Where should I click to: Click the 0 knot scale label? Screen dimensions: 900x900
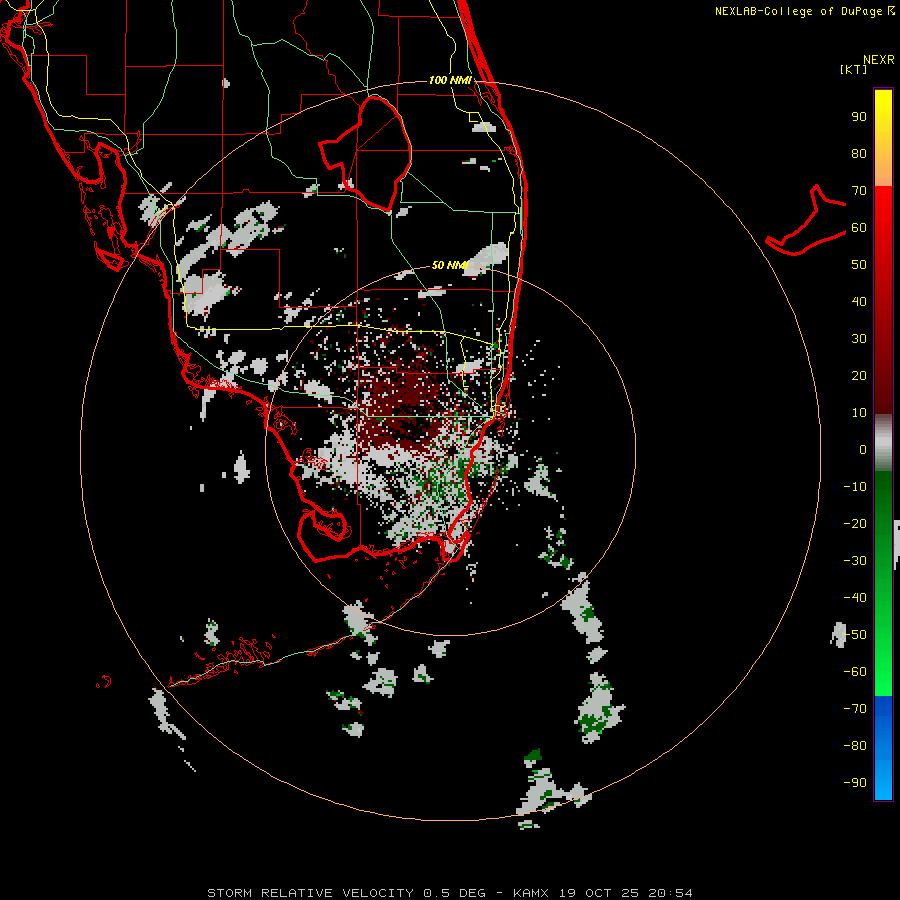[x=863, y=449]
